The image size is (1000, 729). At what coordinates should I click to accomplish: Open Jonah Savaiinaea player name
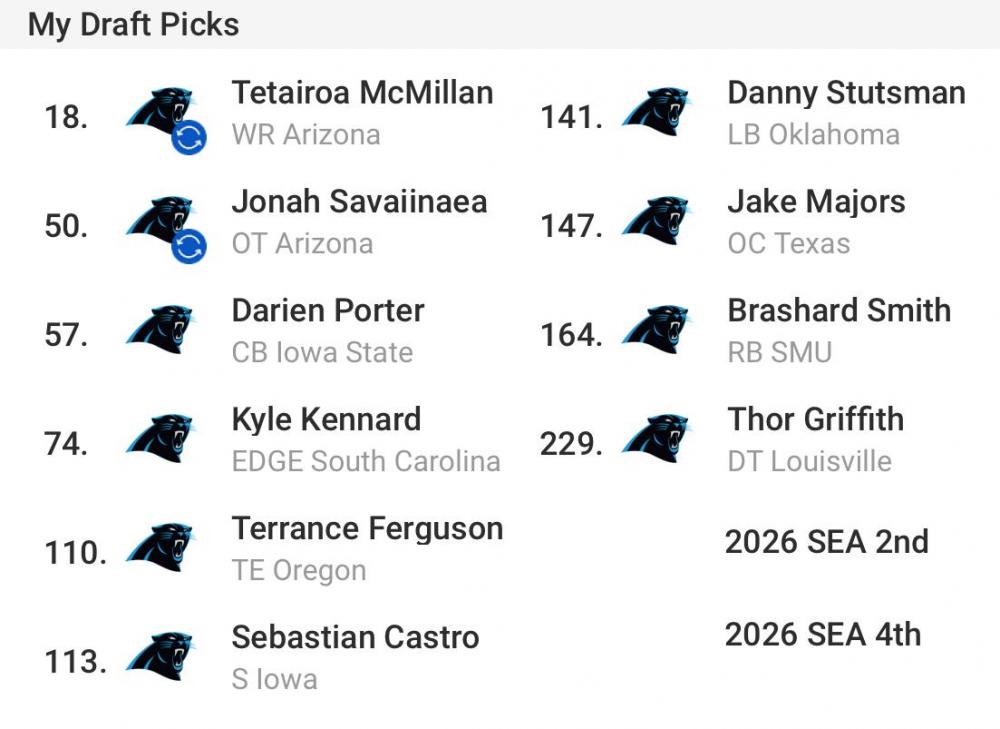pos(359,202)
